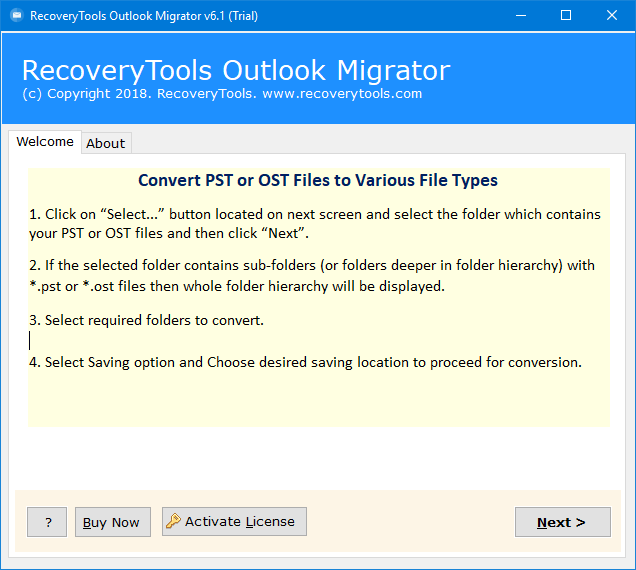636x570 pixels.
Task: Close the Outlook Migrator window
Action: [x=612, y=16]
